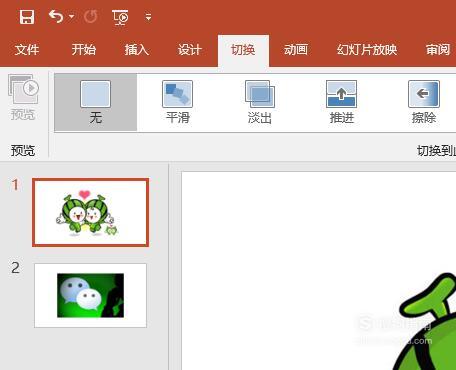Image resolution: width=456 pixels, height=370 pixels.
Task: Select the 无 (none) transition
Action: coord(96,102)
